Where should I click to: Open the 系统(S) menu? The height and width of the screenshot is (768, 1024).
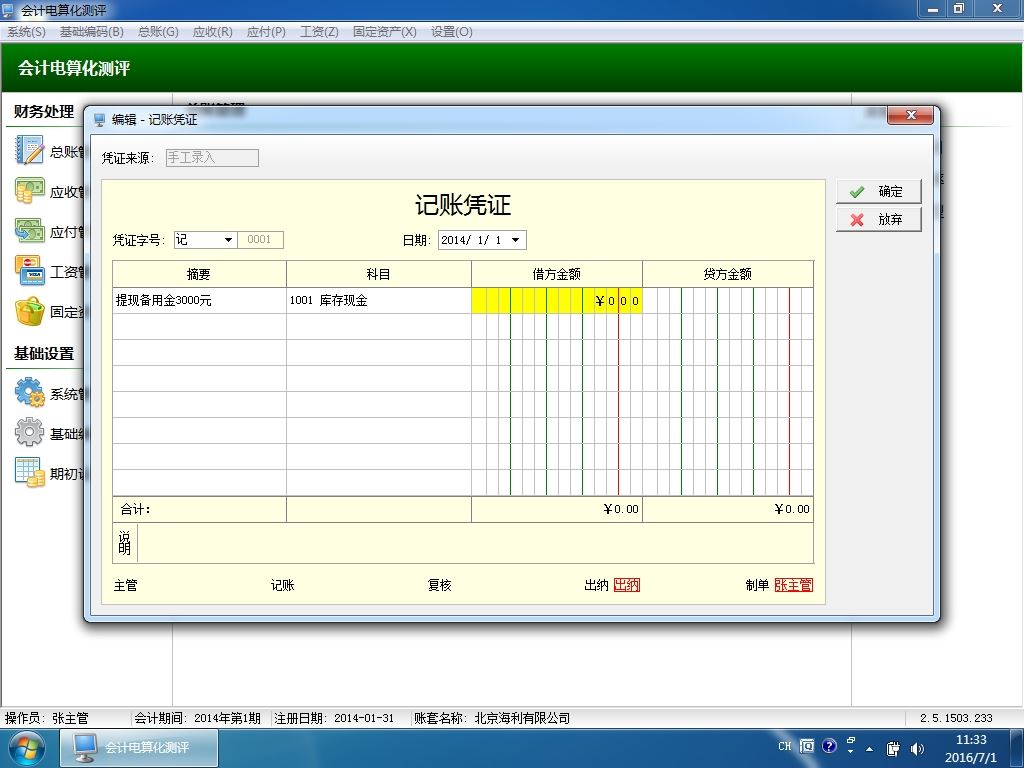[x=26, y=31]
